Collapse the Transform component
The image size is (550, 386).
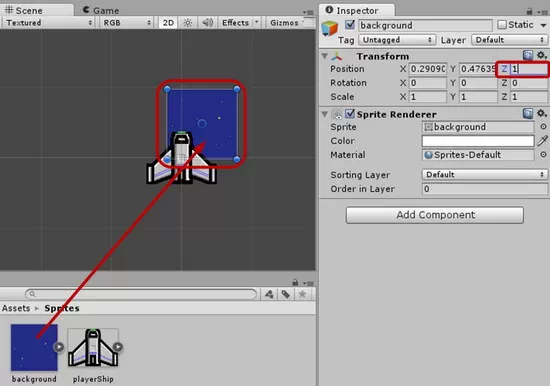[324, 56]
